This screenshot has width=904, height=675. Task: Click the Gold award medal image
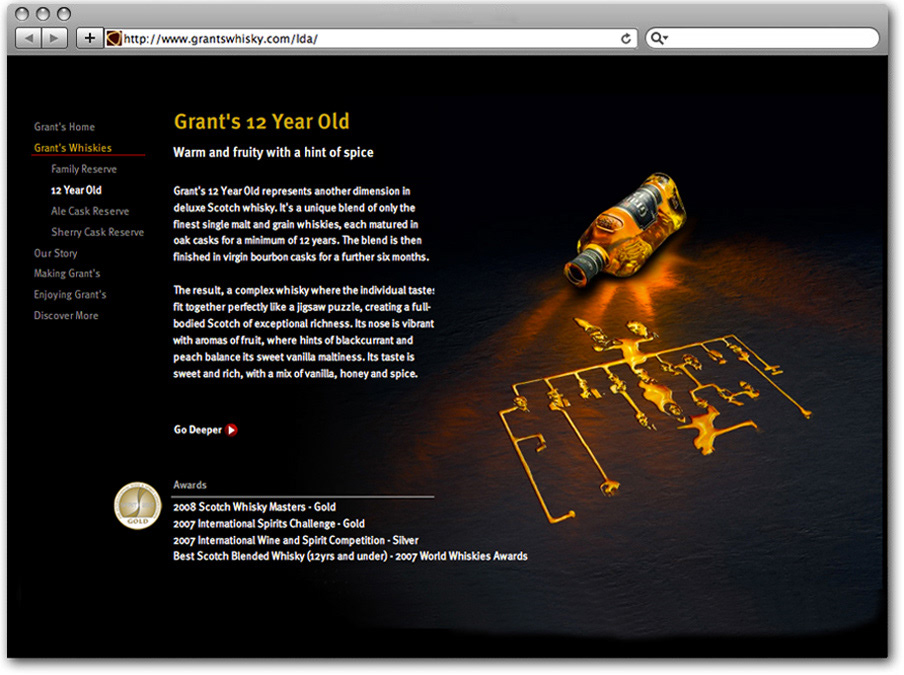137,506
